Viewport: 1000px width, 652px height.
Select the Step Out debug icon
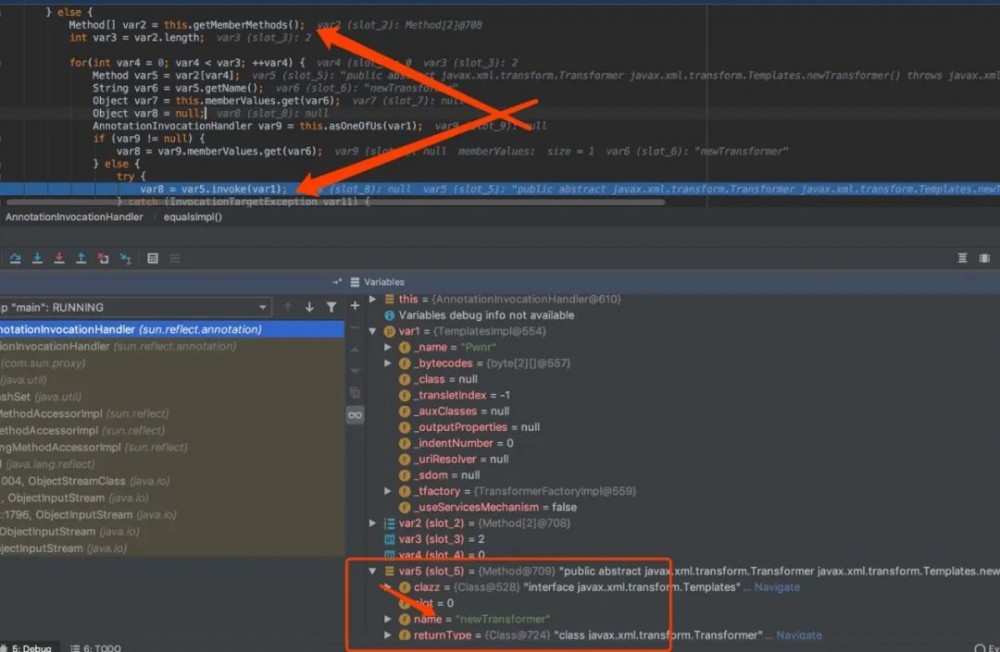tap(83, 258)
